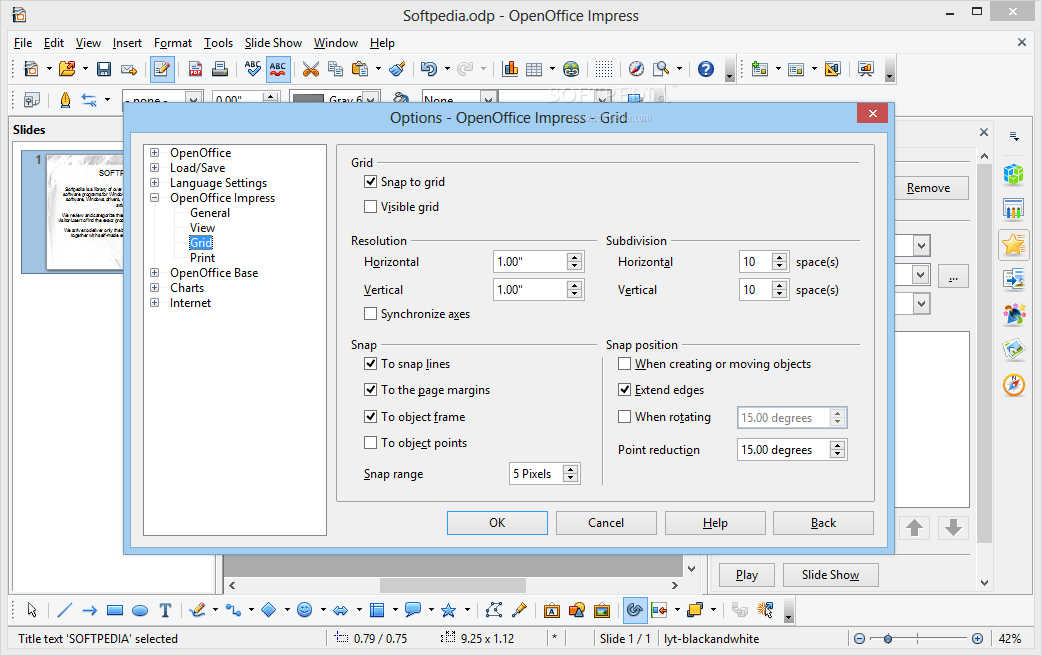Screen dimensions: 1042x656
Task: Click the Save document icon
Action: pos(104,69)
